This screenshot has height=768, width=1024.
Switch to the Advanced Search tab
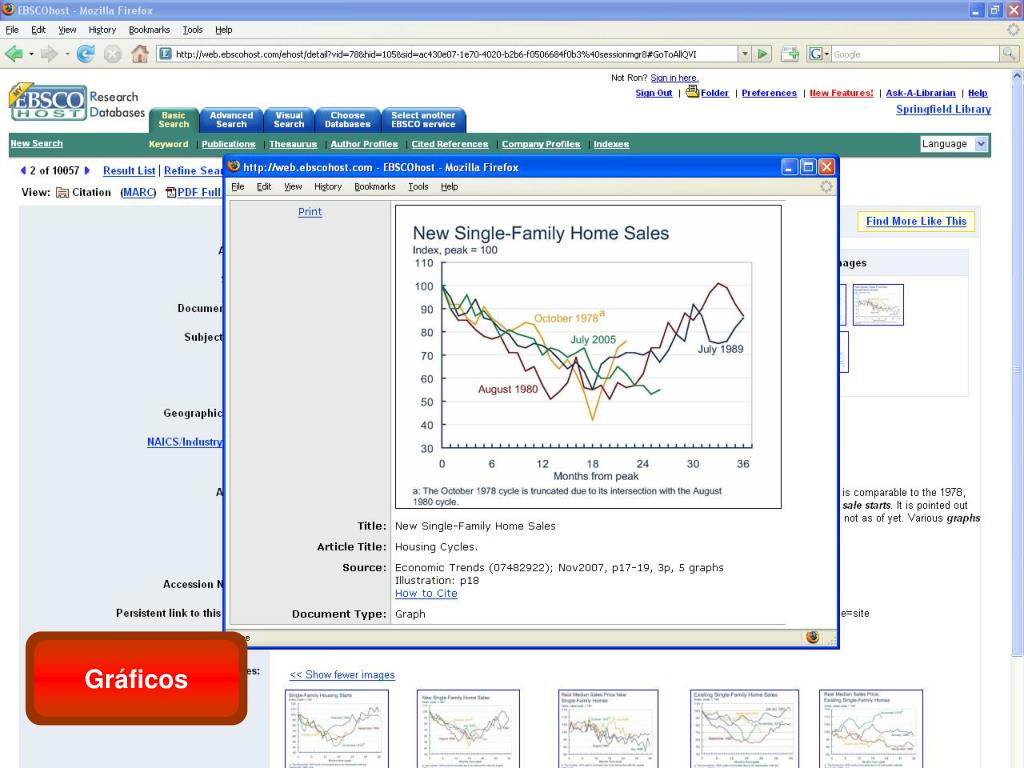point(231,120)
